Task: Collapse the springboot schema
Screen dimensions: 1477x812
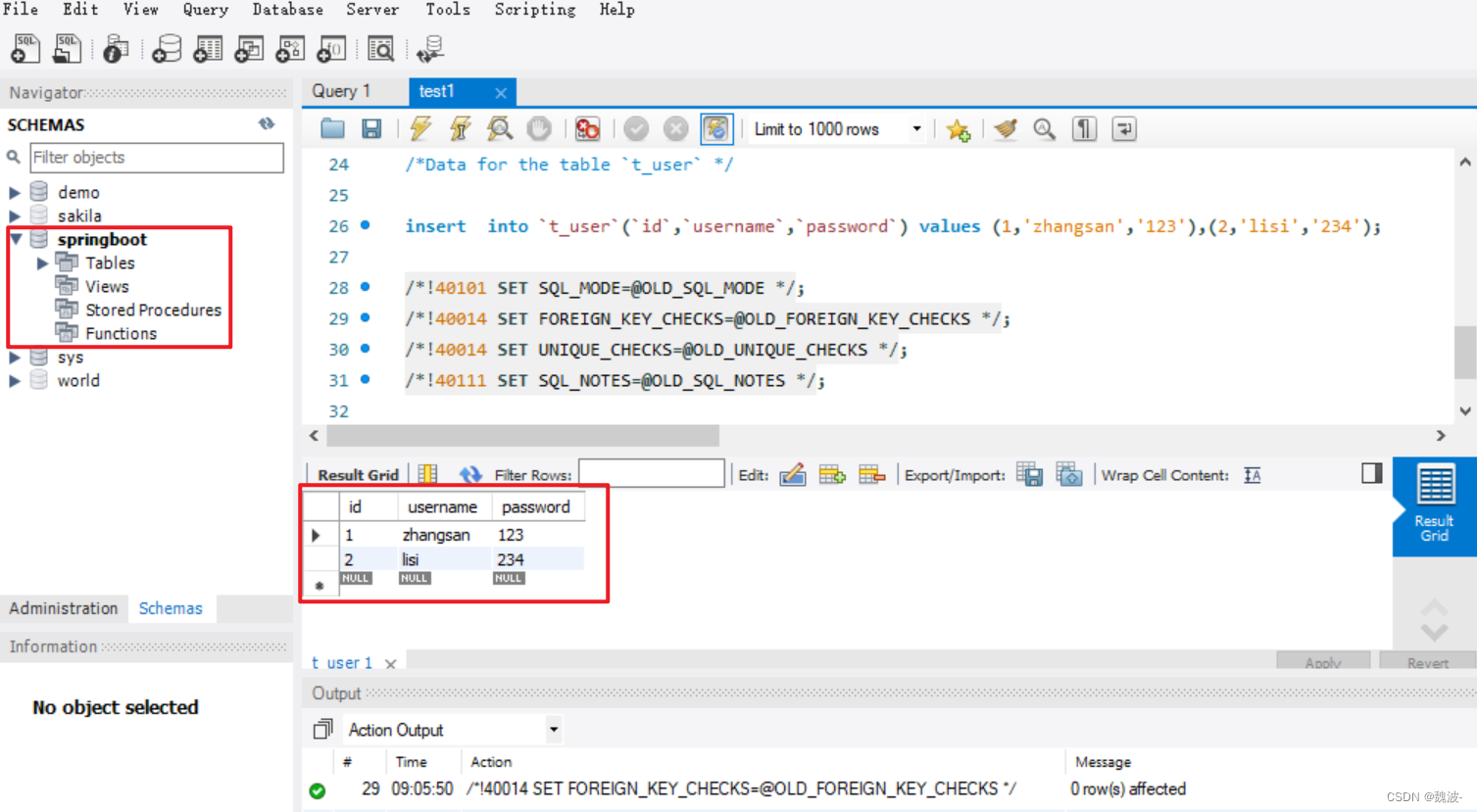Action: (x=15, y=239)
